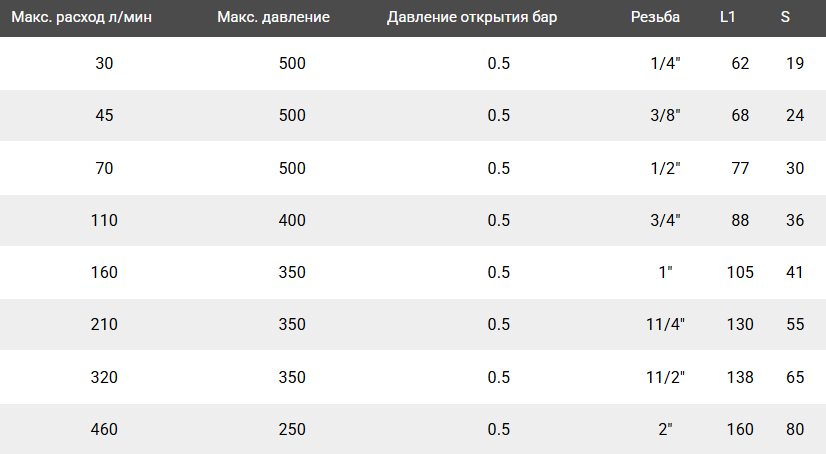Click the 11/4" thread value
Viewport: 826px width, 454px height.
tap(665, 325)
